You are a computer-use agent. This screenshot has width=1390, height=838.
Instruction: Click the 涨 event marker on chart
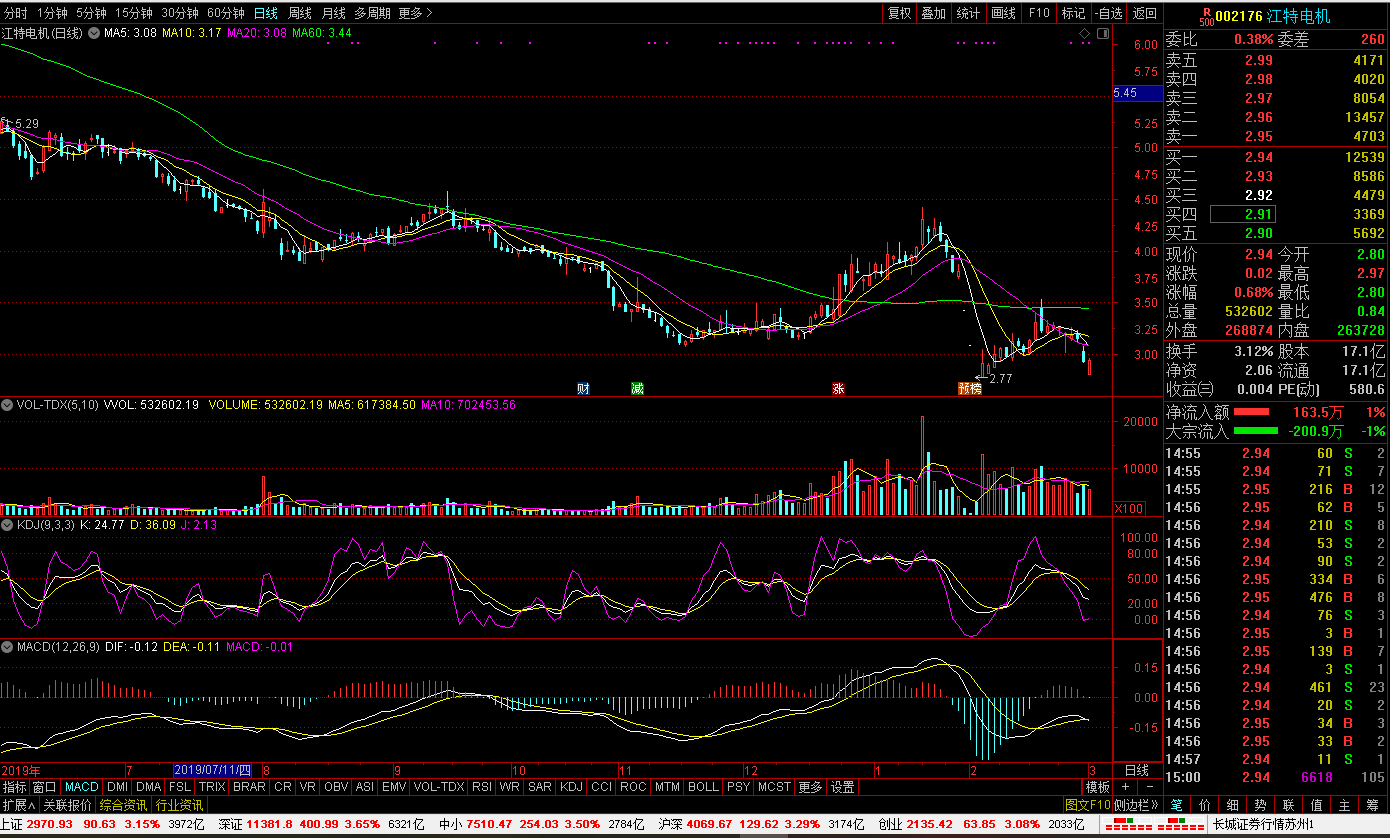838,388
